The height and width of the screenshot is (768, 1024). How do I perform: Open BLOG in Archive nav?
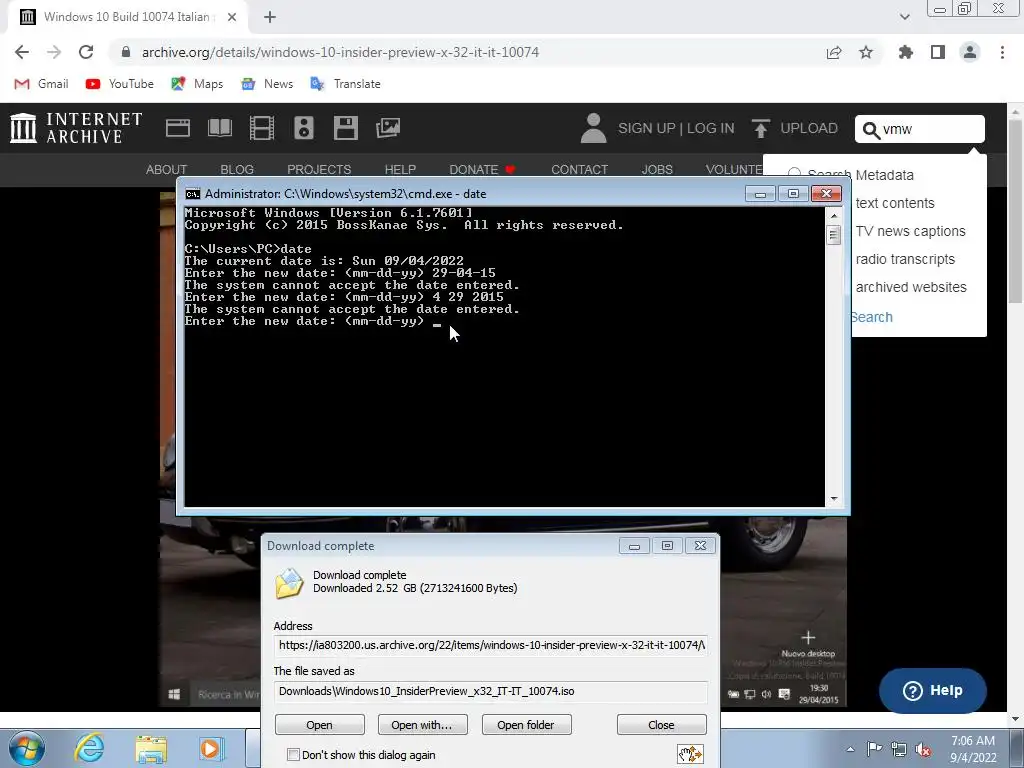(237, 170)
